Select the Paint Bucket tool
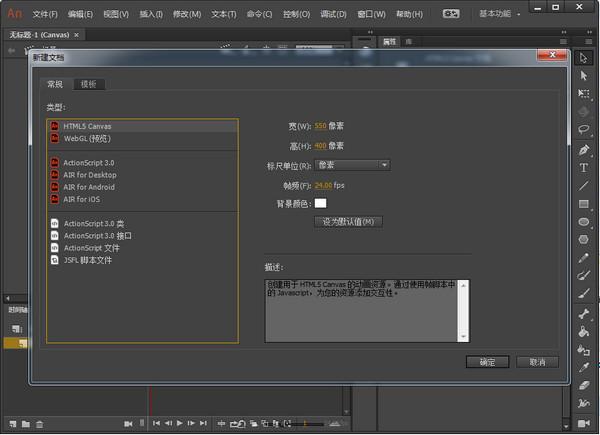The width and height of the screenshot is (600, 435). coord(583,332)
